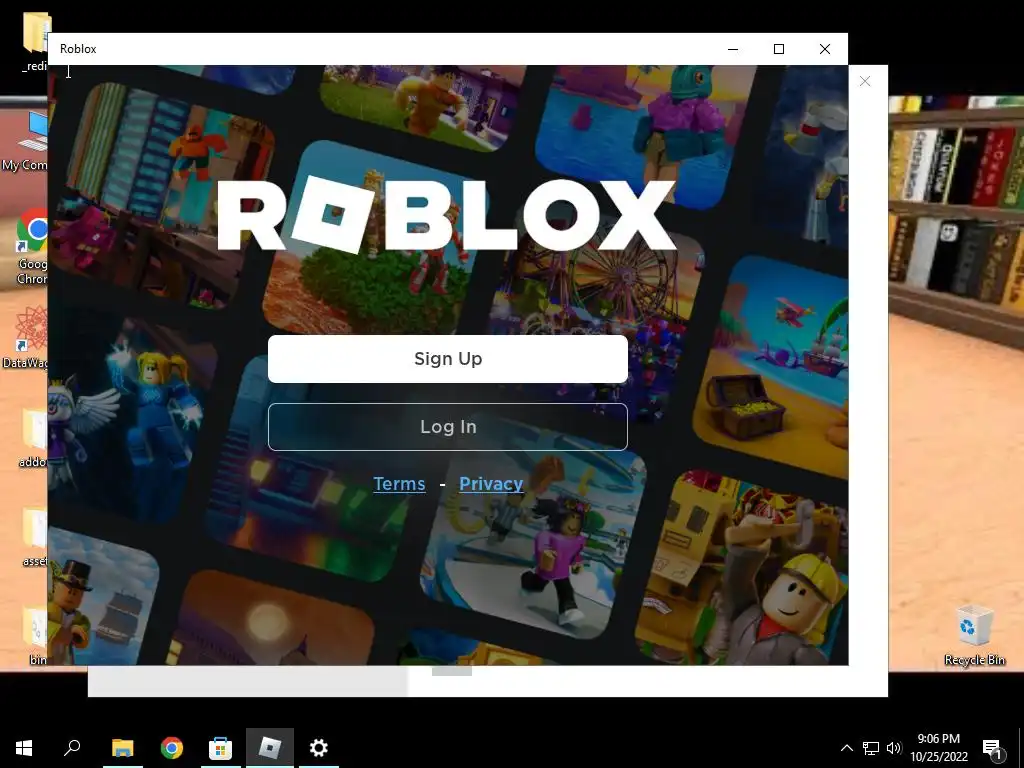Launch Chrome from the taskbar

172,748
